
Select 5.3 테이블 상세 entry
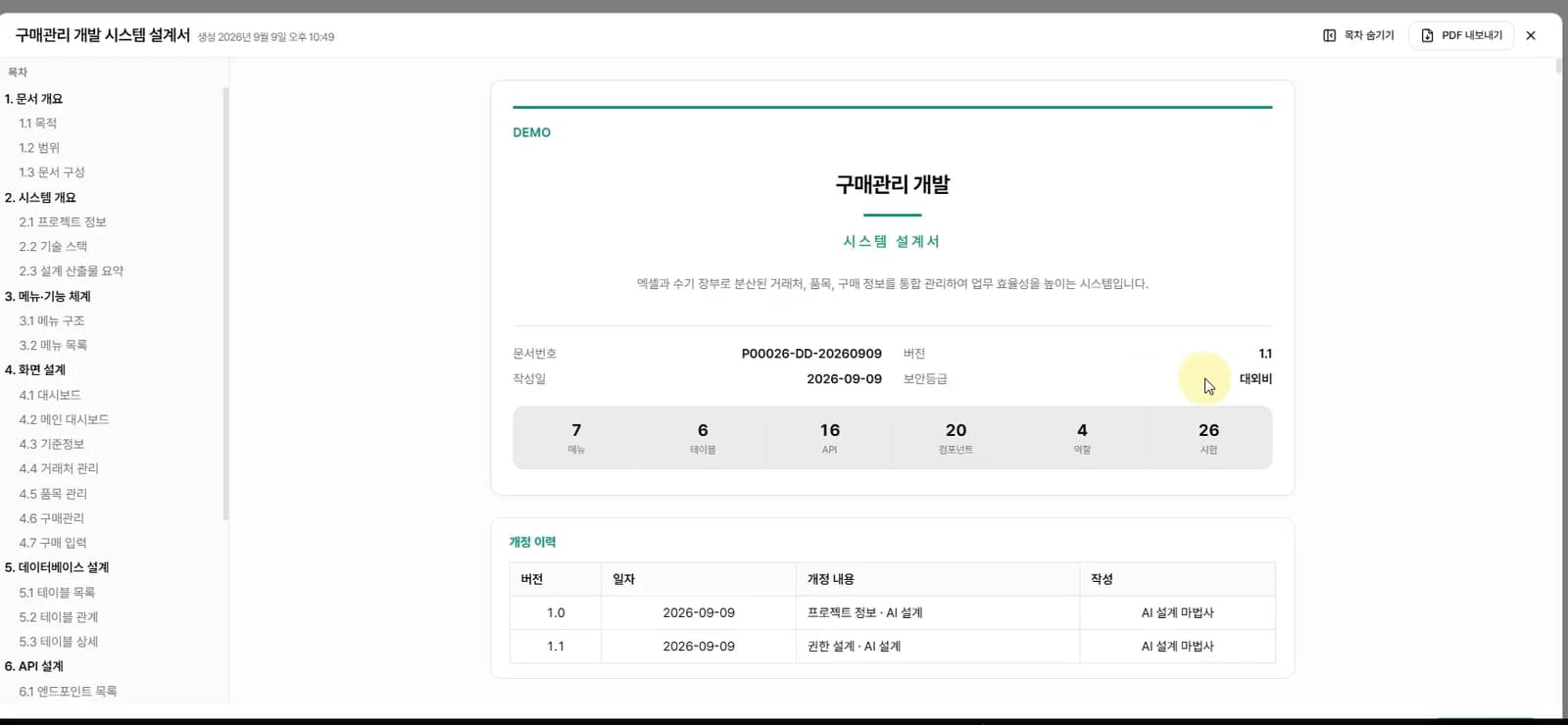click(x=59, y=643)
